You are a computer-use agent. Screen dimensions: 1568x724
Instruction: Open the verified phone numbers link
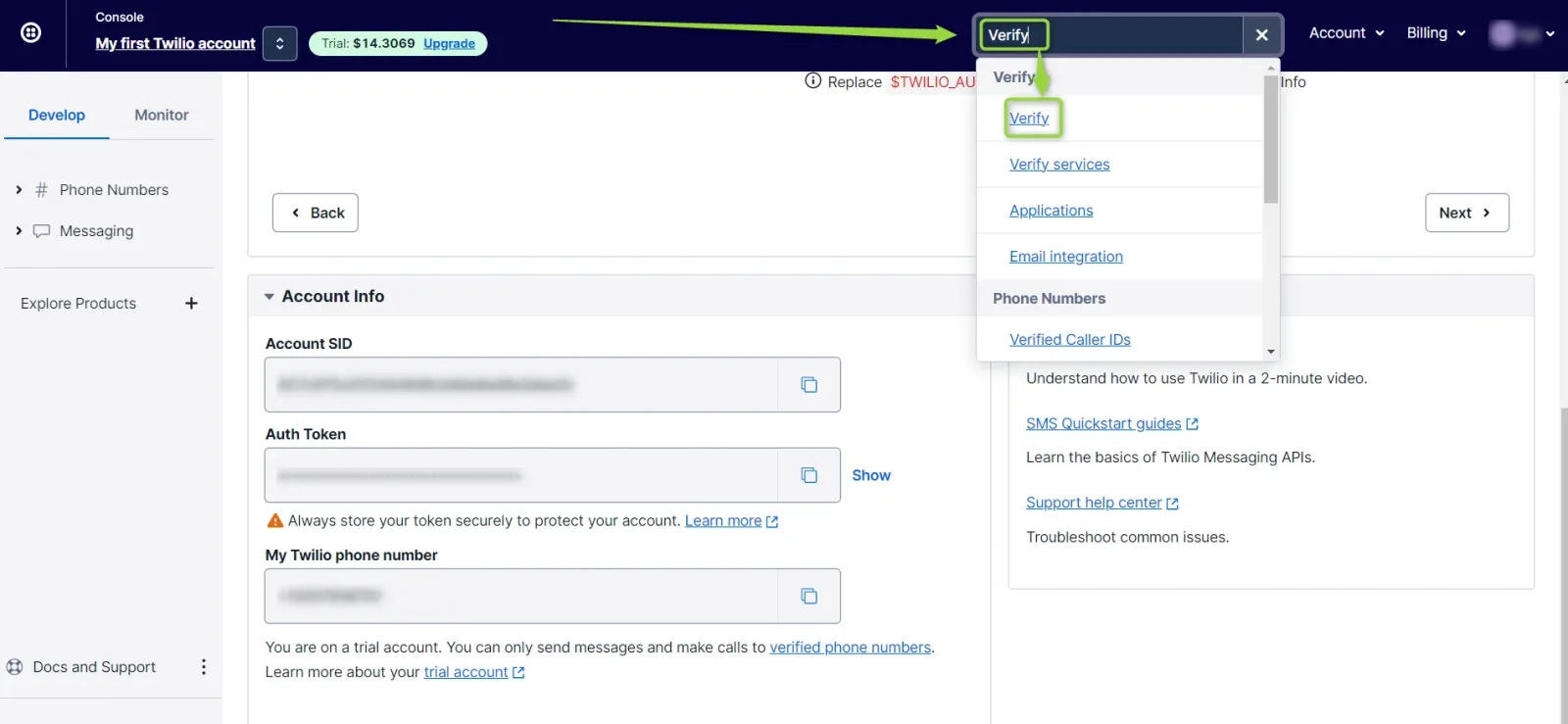[x=851, y=648]
